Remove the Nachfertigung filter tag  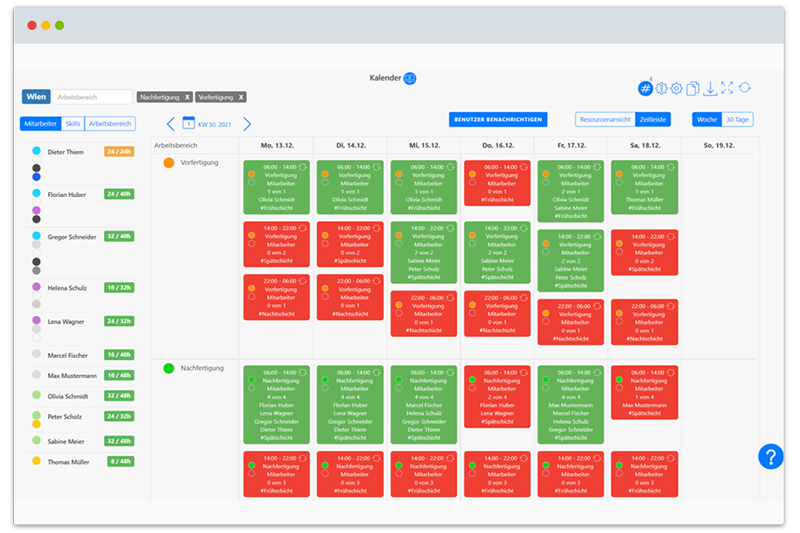pos(186,97)
